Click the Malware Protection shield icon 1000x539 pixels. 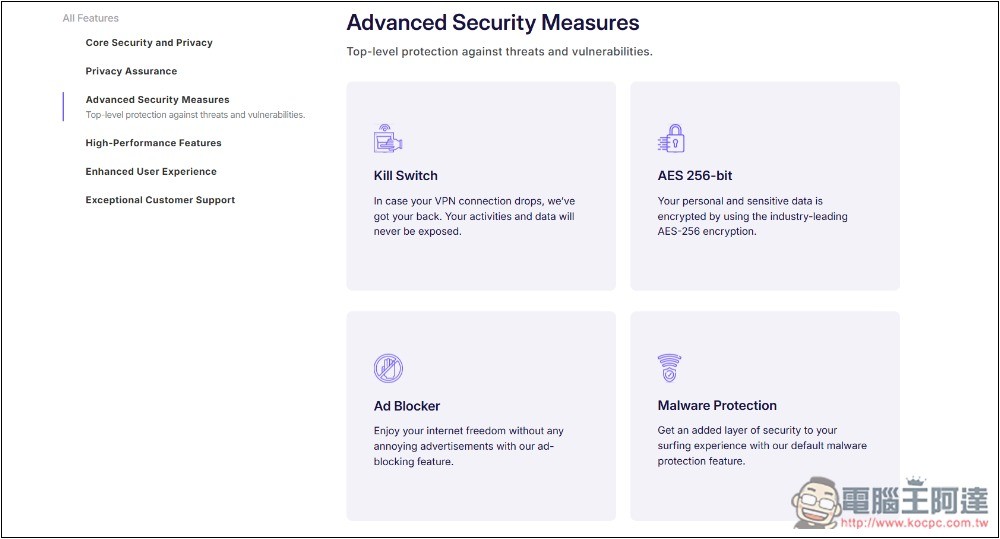point(669,368)
